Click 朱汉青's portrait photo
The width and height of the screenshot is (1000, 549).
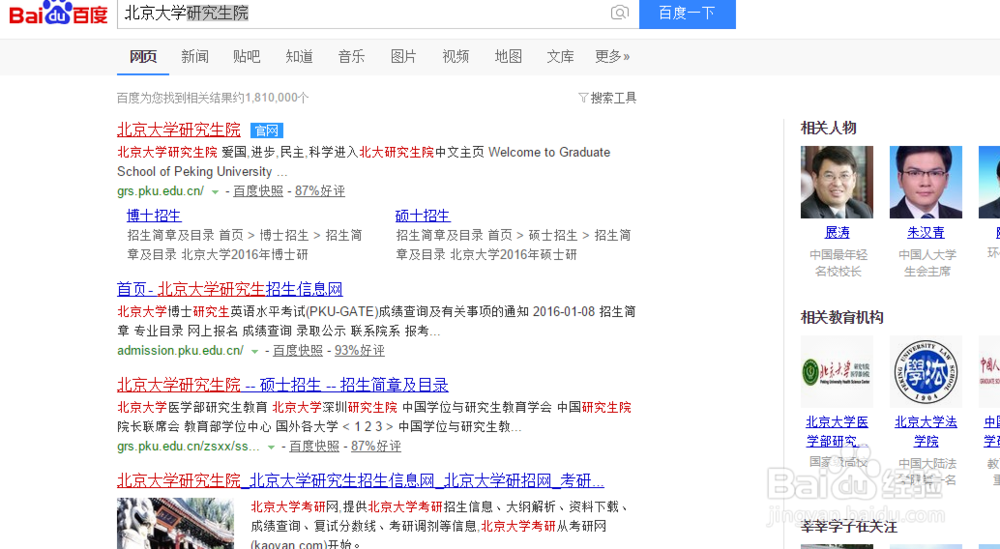926,182
